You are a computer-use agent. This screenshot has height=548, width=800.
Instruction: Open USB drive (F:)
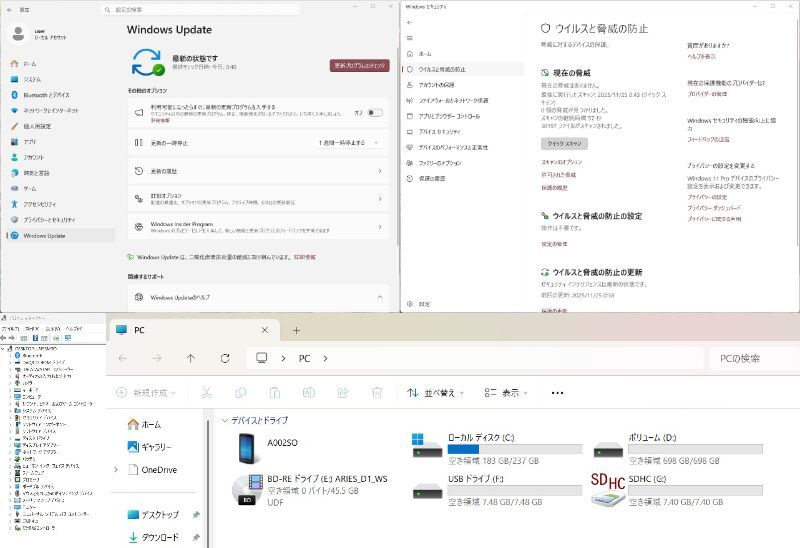(x=497, y=490)
